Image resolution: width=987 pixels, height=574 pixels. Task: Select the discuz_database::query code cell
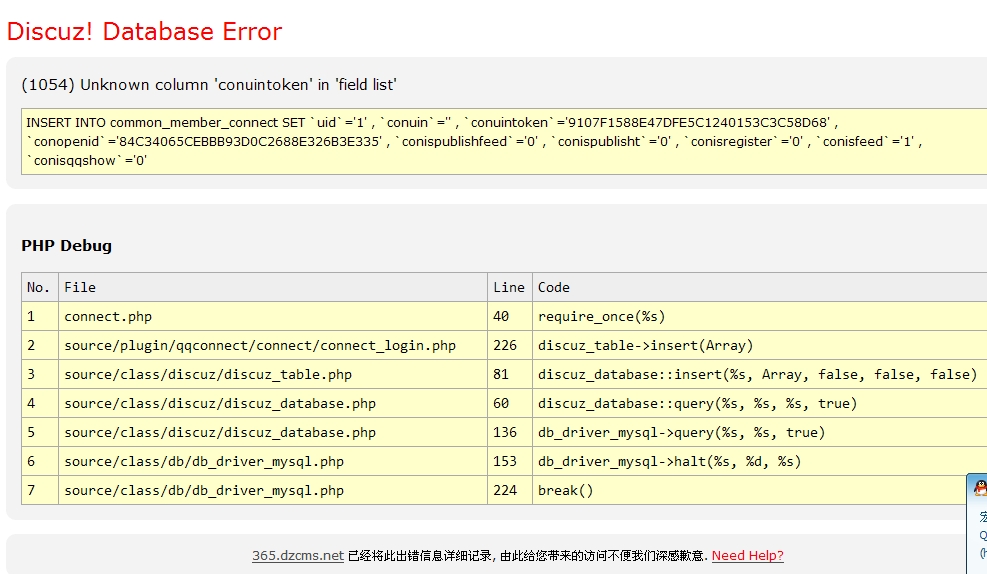tap(760, 403)
